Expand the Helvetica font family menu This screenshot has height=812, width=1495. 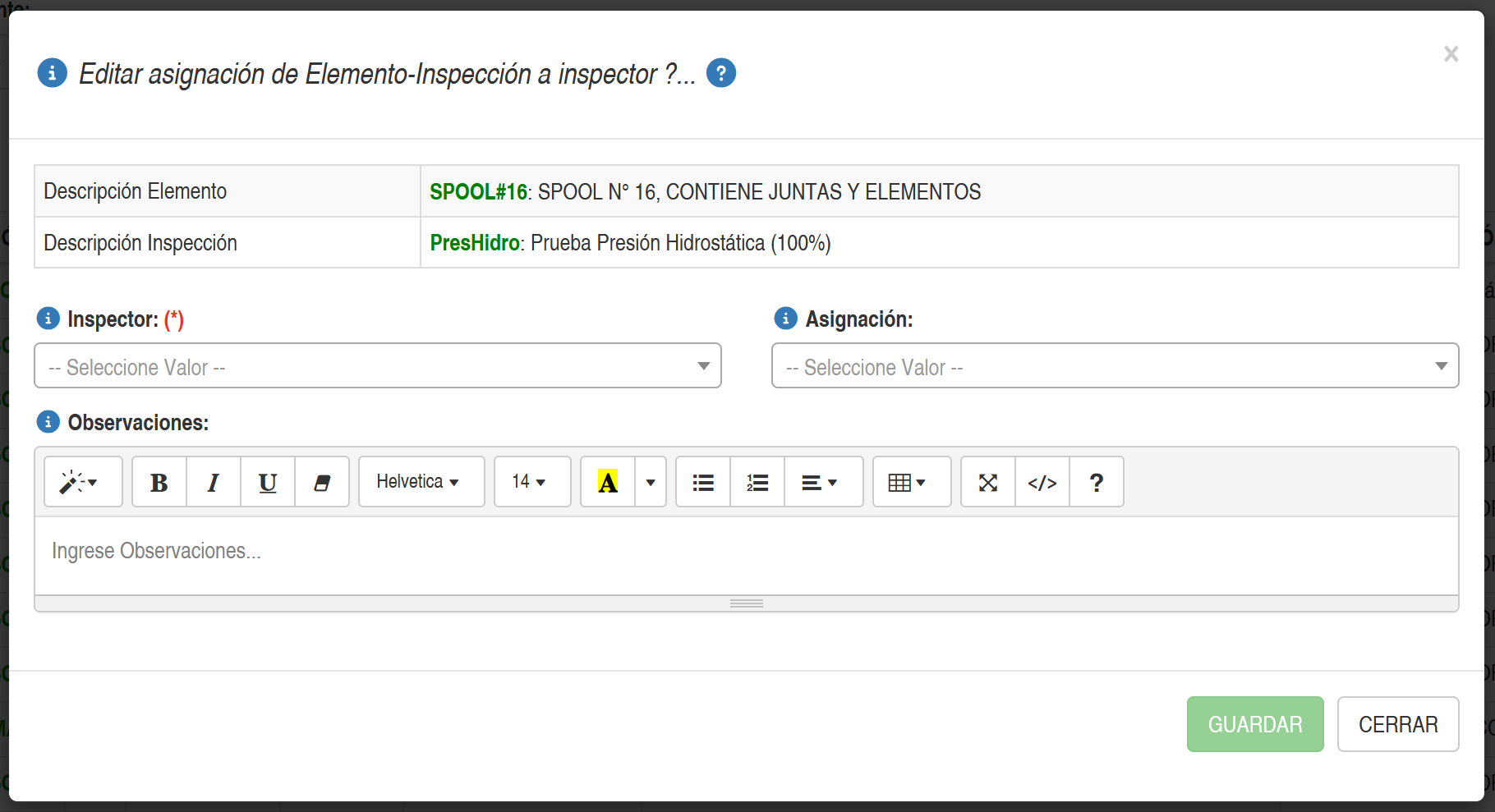tap(421, 482)
